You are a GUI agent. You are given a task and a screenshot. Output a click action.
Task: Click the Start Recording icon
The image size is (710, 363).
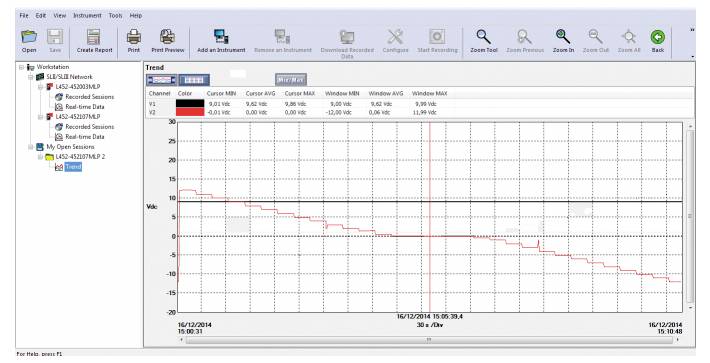[x=437, y=37]
